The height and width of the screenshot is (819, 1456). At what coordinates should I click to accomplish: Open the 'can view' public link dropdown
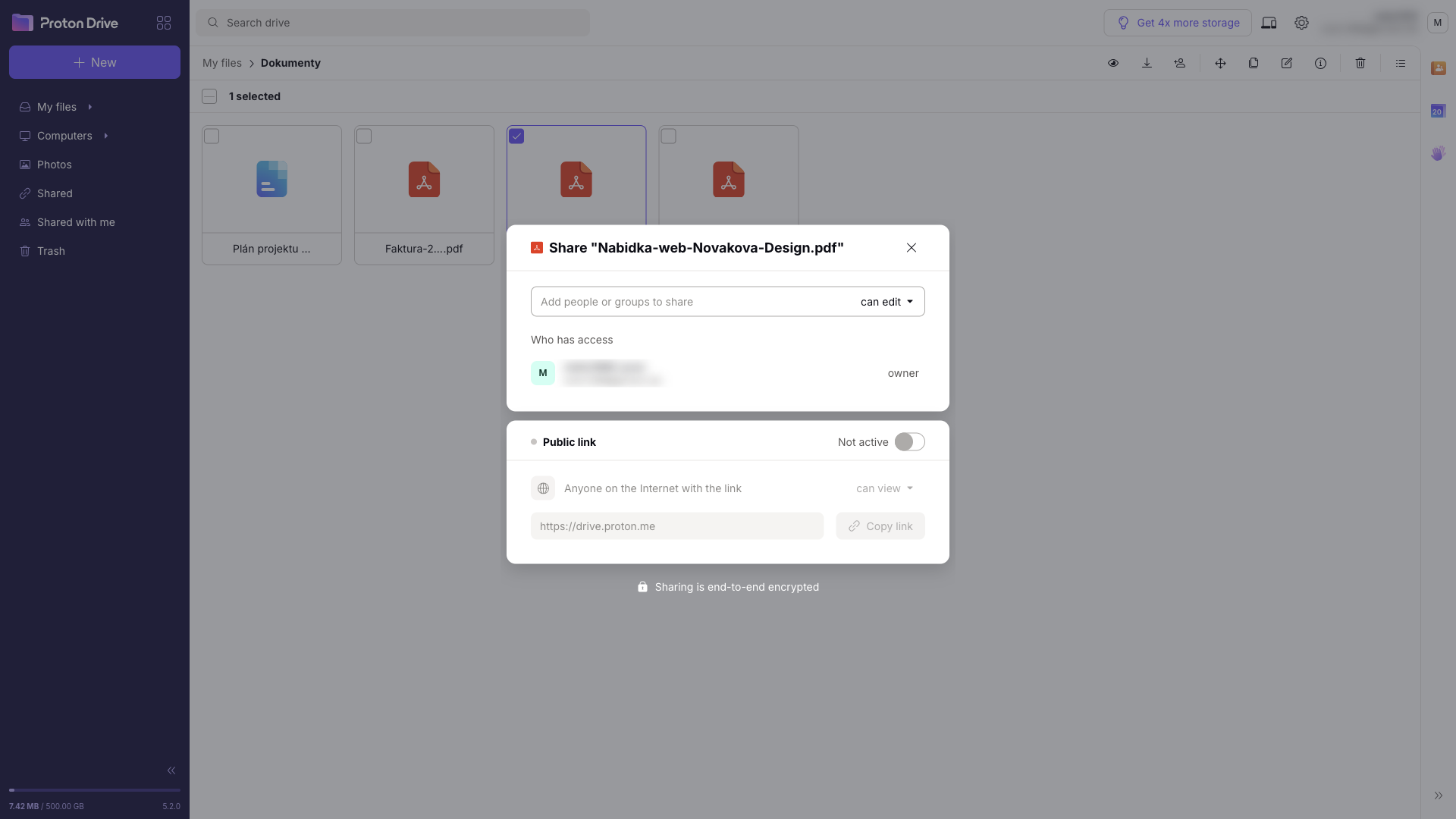click(884, 488)
